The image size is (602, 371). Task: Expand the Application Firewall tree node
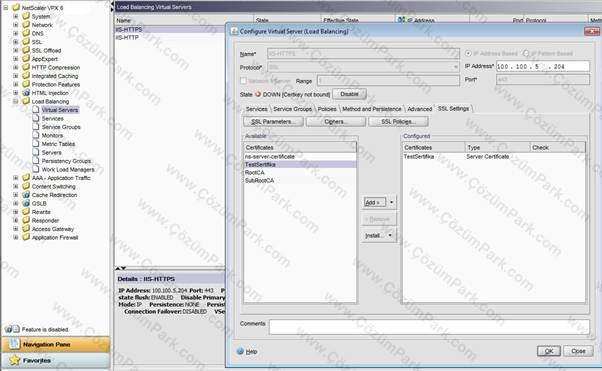click(15, 237)
